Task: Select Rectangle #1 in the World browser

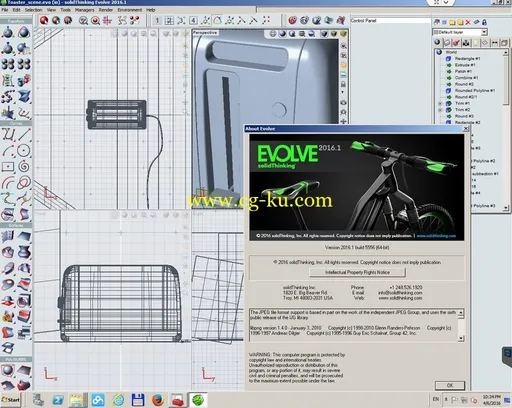Action: click(x=467, y=59)
